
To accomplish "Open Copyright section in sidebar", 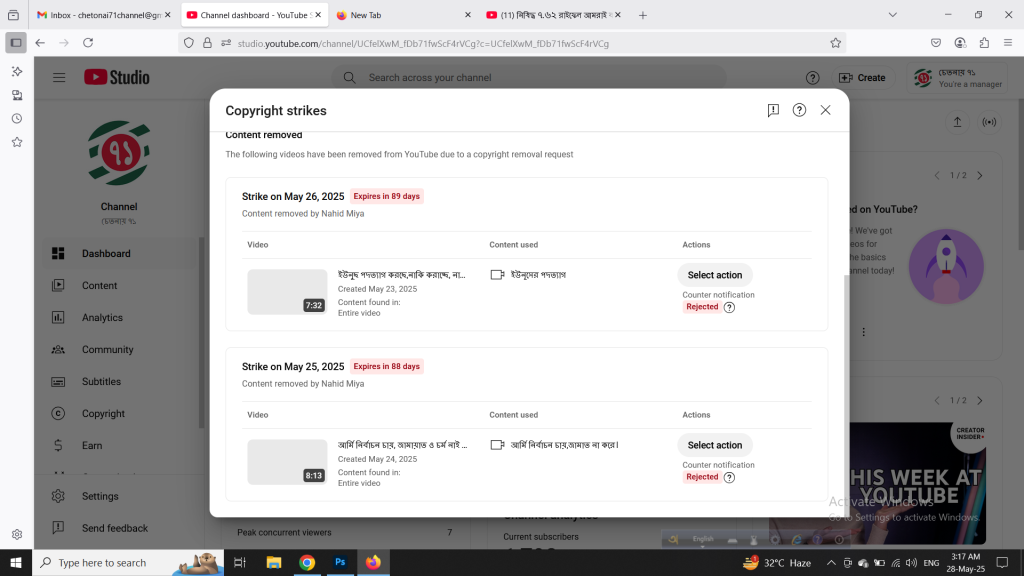I will click(x=103, y=414).
